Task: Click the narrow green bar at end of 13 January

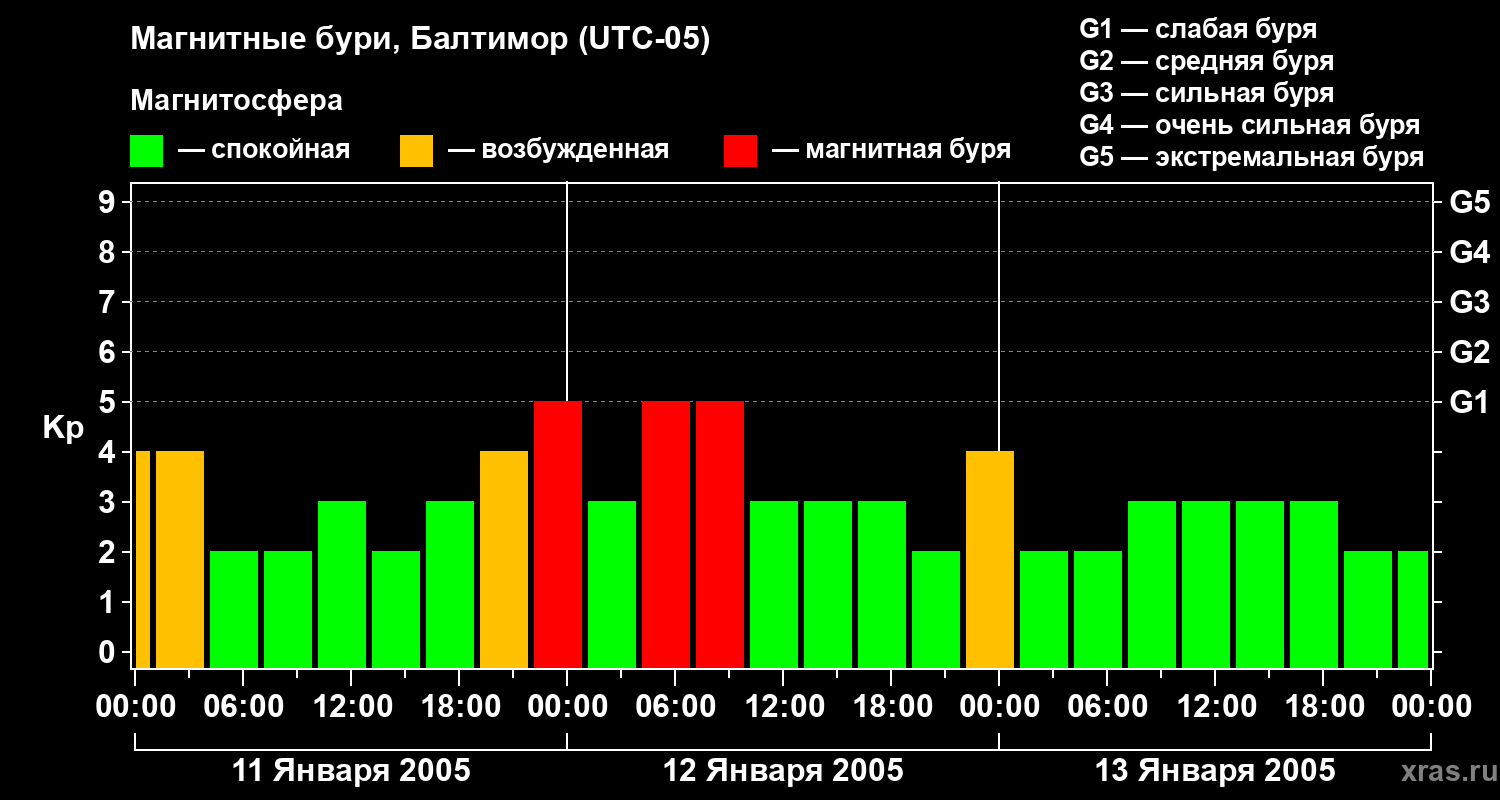Action: [1413, 609]
